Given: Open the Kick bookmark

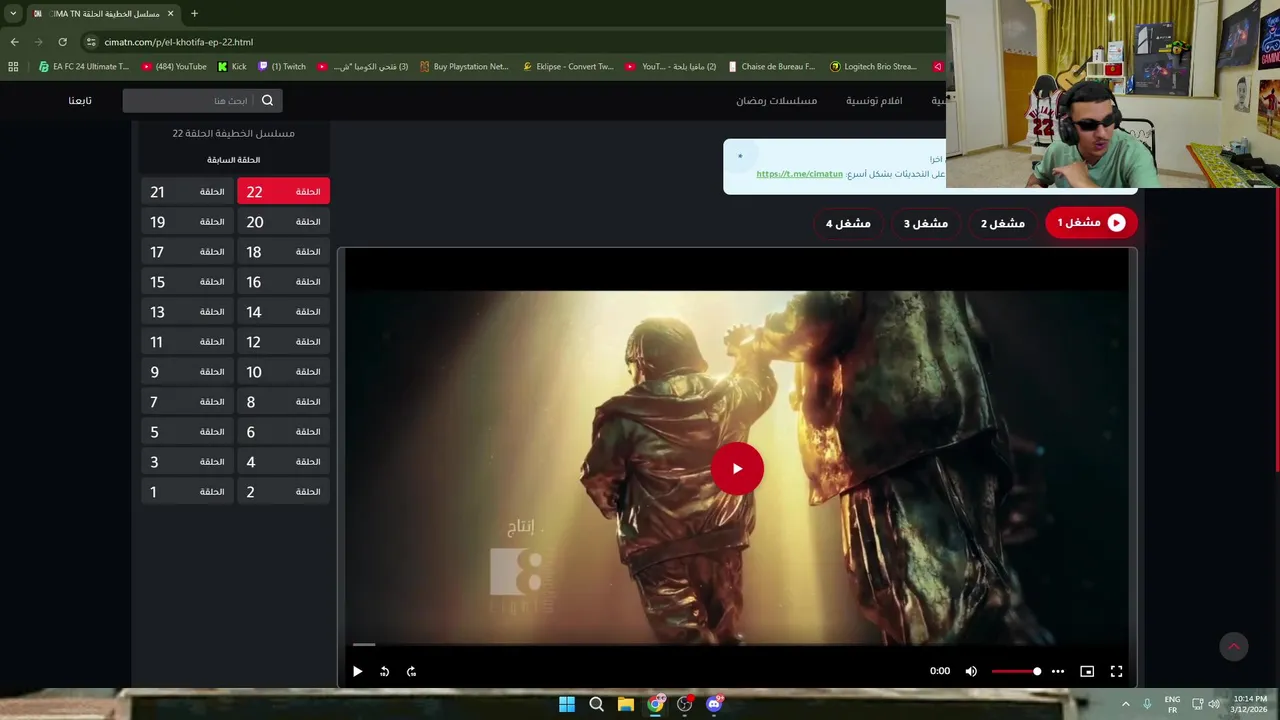Looking at the screenshot, I should click(232, 67).
